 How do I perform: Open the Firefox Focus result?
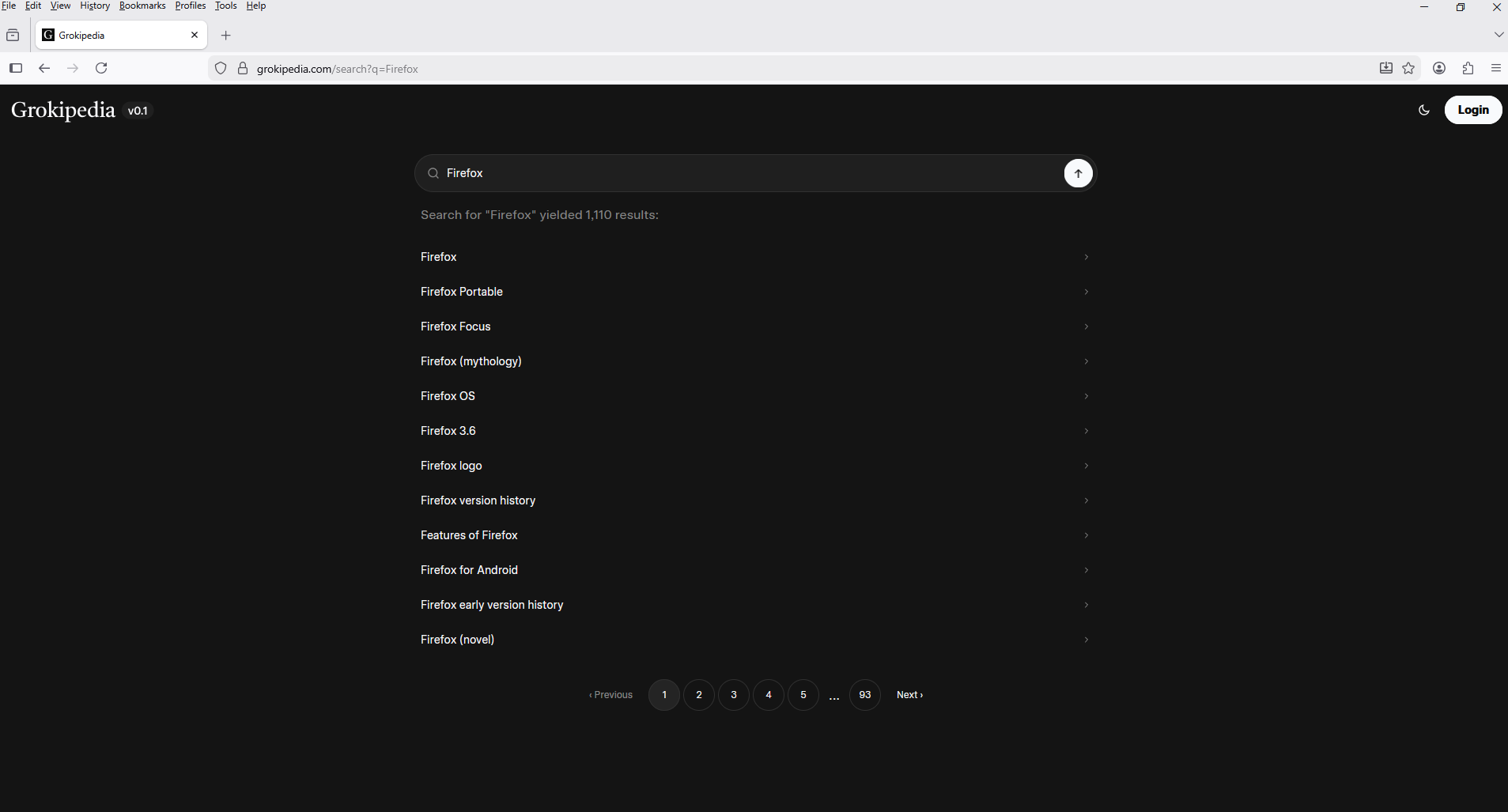[x=755, y=327]
